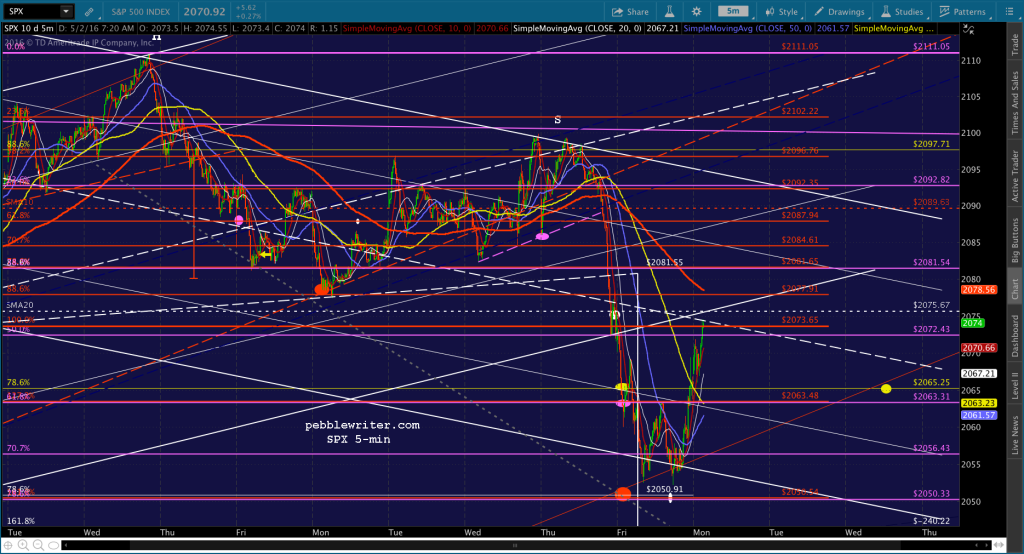Click the large red dot near $2050.91
Image resolution: width=1024 pixels, height=554 pixels.
click(x=623, y=494)
